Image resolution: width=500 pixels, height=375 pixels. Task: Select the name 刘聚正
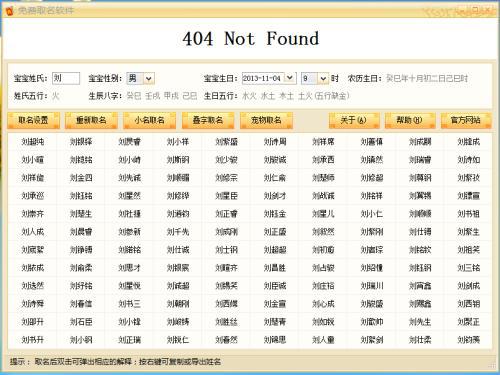point(469,322)
